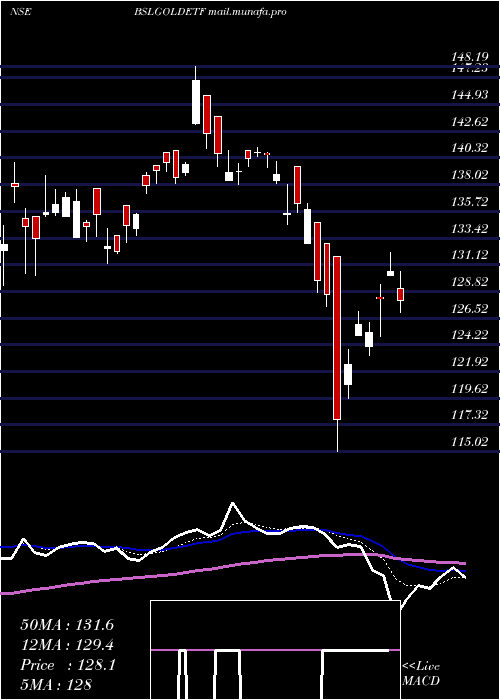Click the Price : 128.1 readout
Image resolution: width=500 pixels, height=700 pixels.
[x=68, y=665]
